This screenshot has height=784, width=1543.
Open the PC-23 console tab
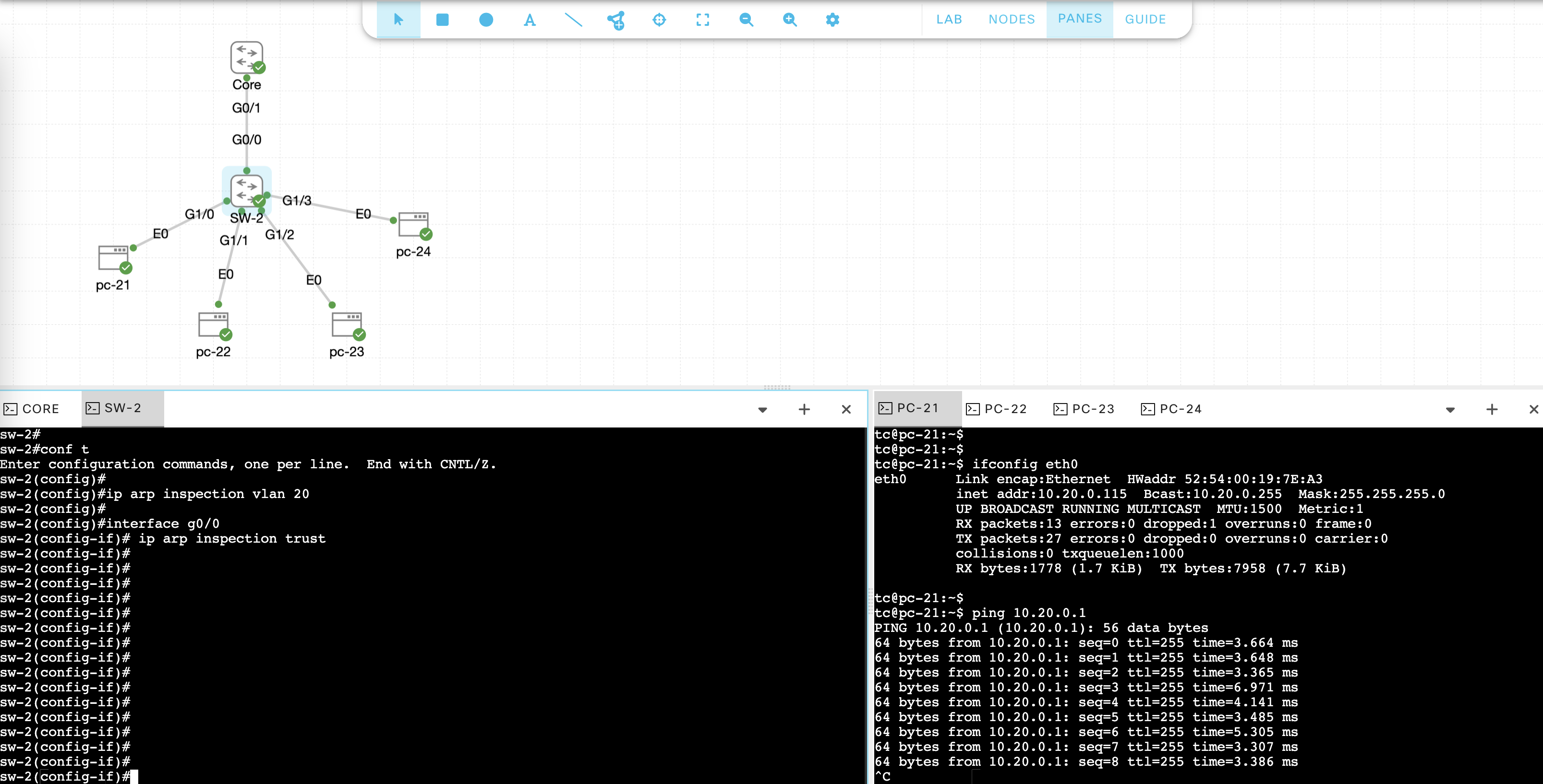pyautogui.click(x=1084, y=409)
